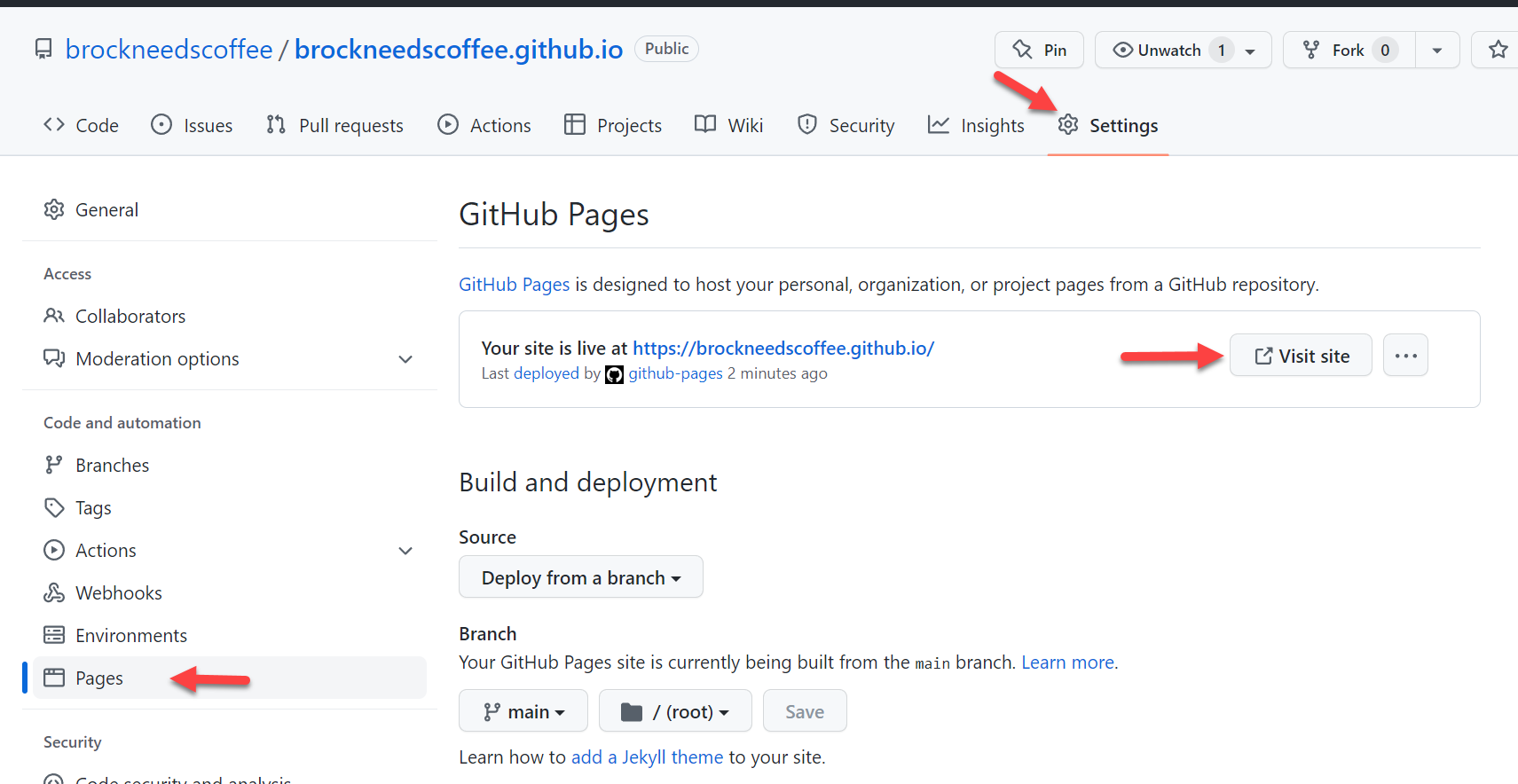The image size is (1518, 784).
Task: Click the github-pages avatar icon
Action: [614, 374]
